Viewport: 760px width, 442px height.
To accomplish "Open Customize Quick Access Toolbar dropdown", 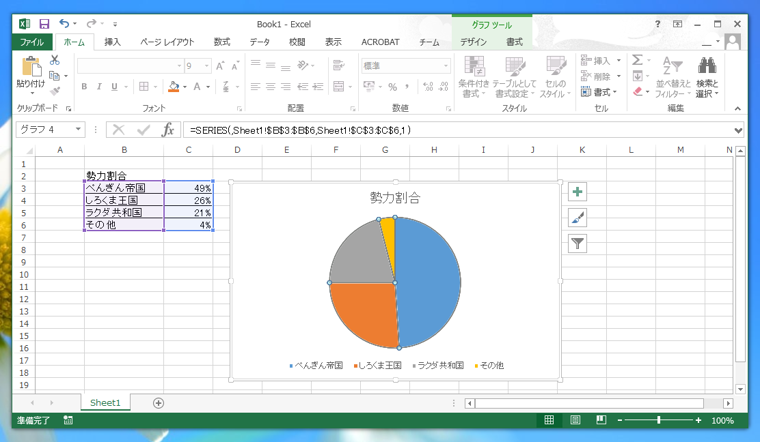I will click(115, 24).
